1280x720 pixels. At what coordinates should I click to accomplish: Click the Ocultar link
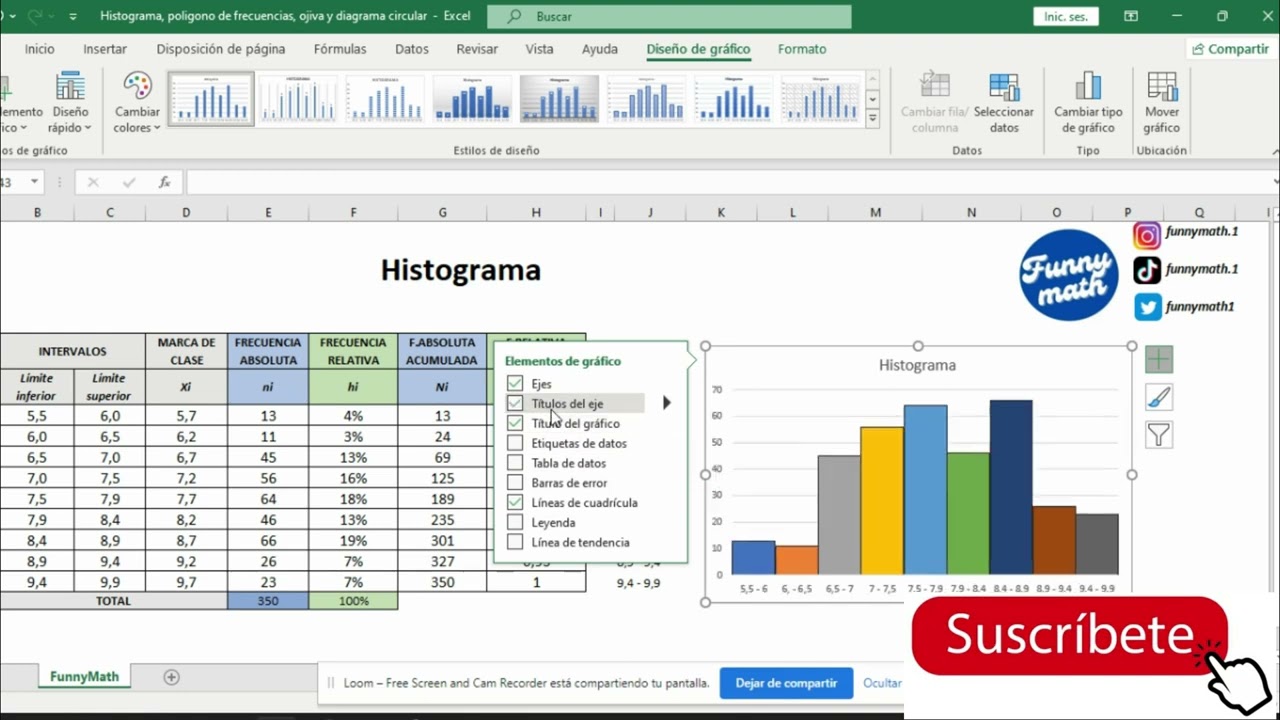click(882, 683)
